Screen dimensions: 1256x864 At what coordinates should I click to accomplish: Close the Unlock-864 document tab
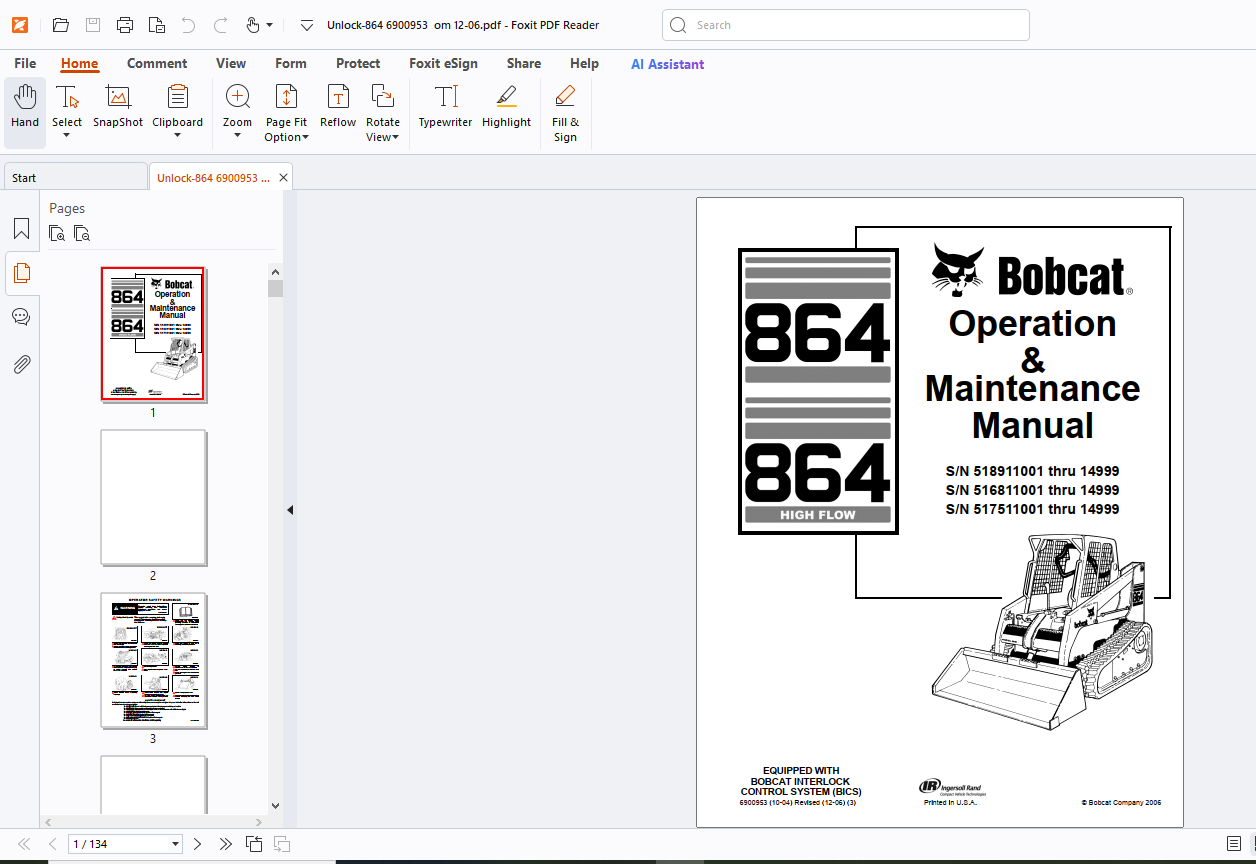[x=283, y=178]
